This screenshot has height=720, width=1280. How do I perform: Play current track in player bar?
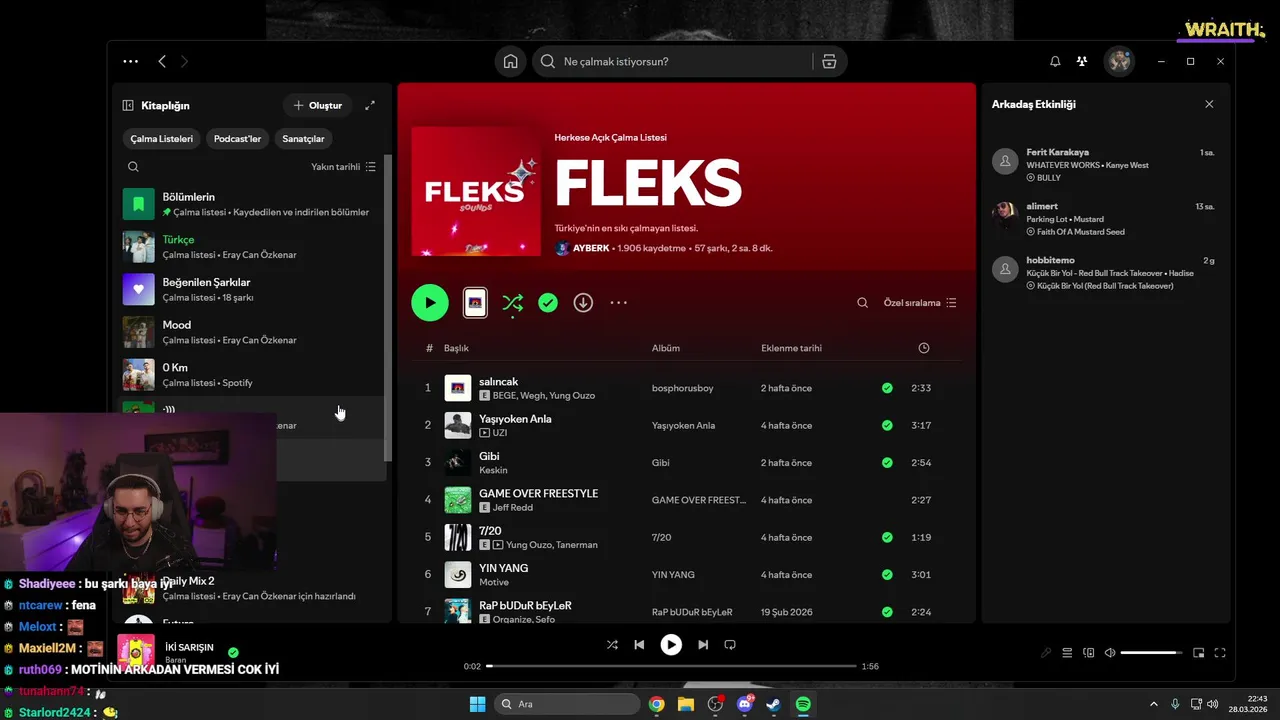tap(671, 645)
